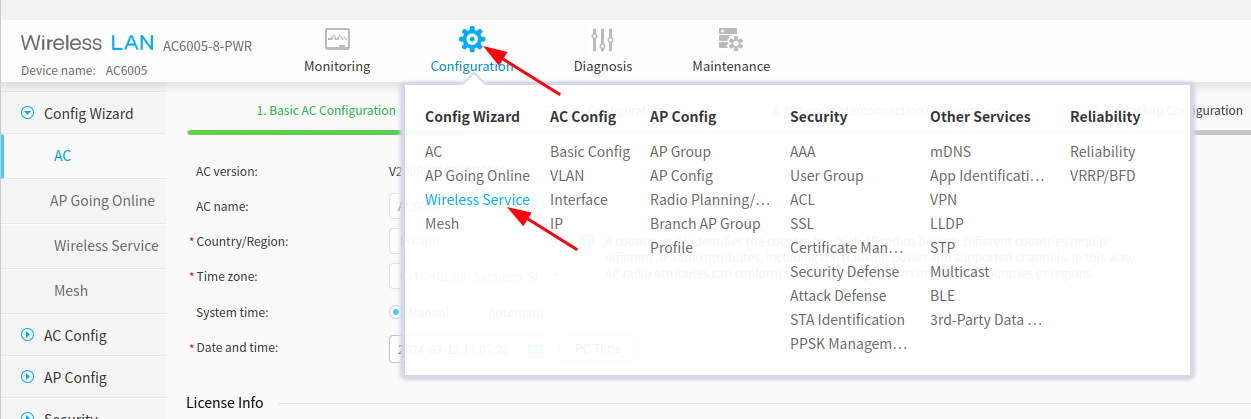The height and width of the screenshot is (419, 1251).
Task: Open Radio Planning in AP Config menu
Action: pos(710,200)
